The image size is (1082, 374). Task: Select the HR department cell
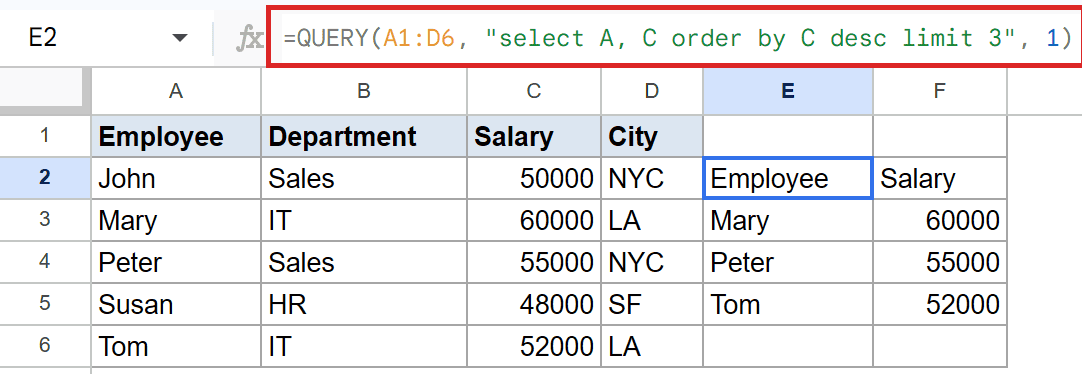click(364, 304)
